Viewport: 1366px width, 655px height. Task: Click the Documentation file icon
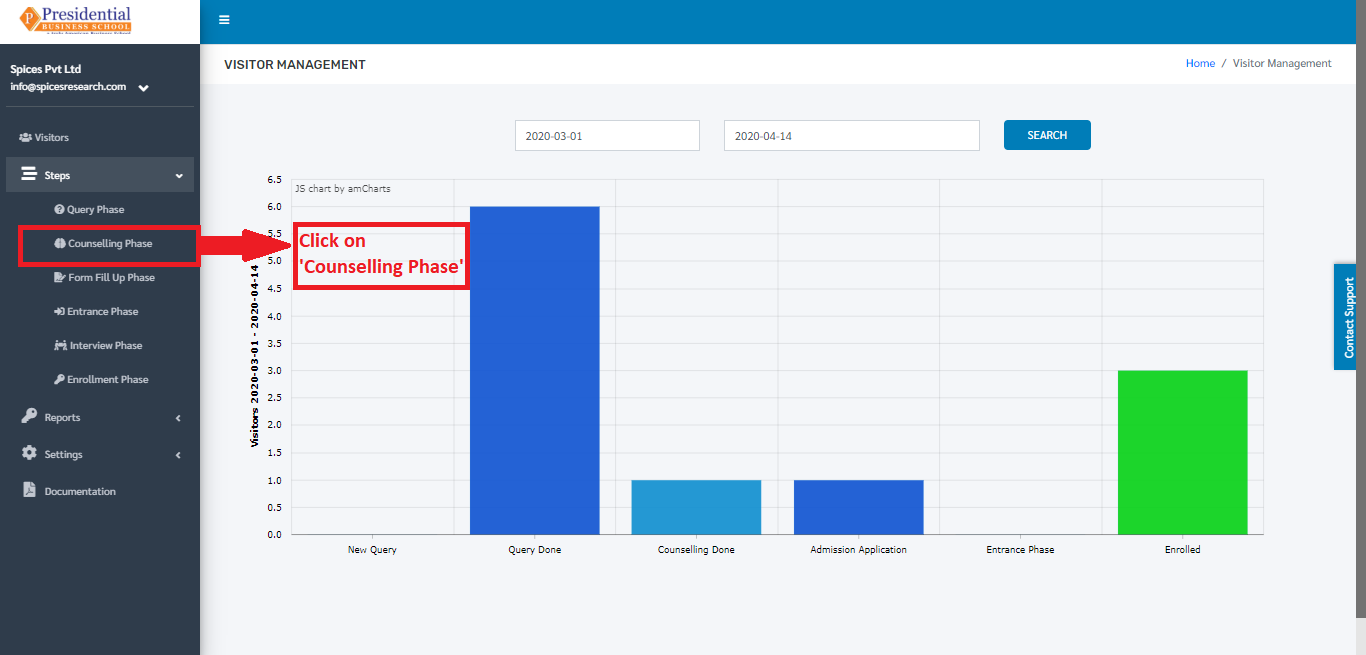pyautogui.click(x=29, y=490)
